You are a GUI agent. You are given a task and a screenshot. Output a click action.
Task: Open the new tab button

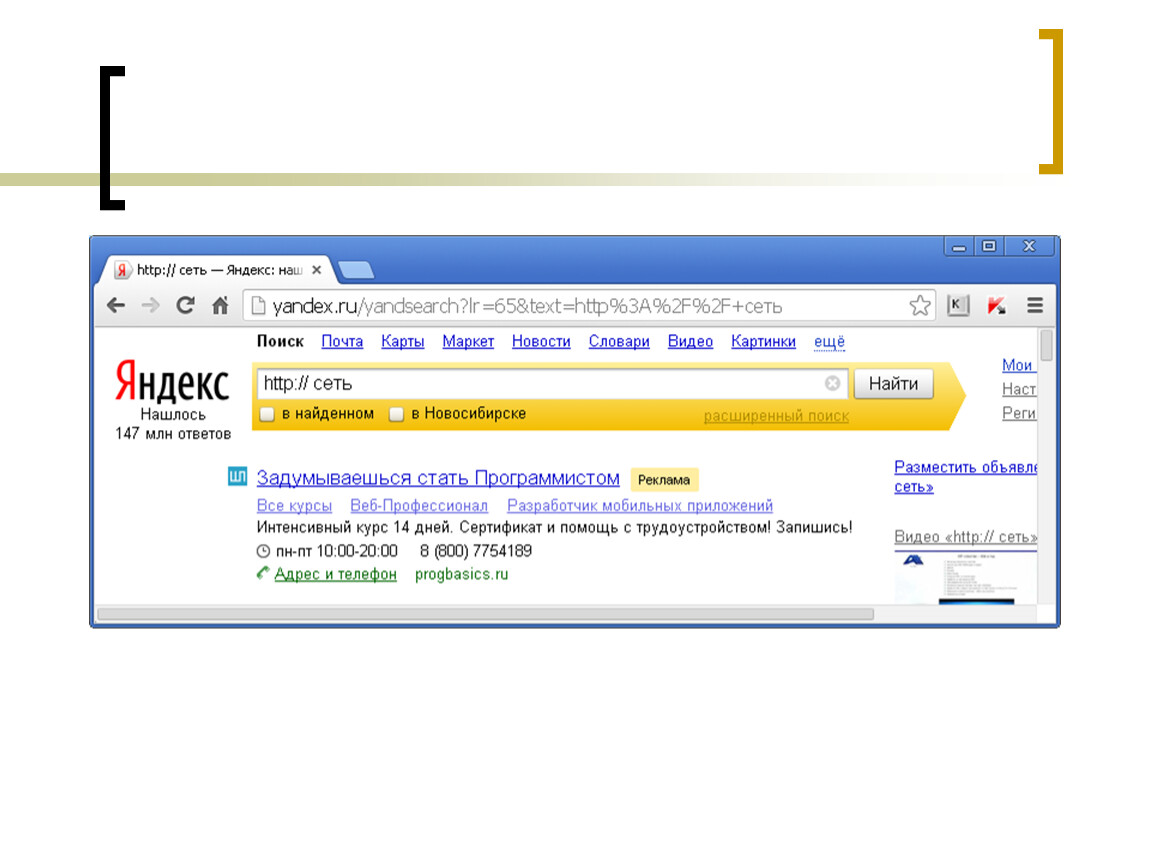(355, 270)
